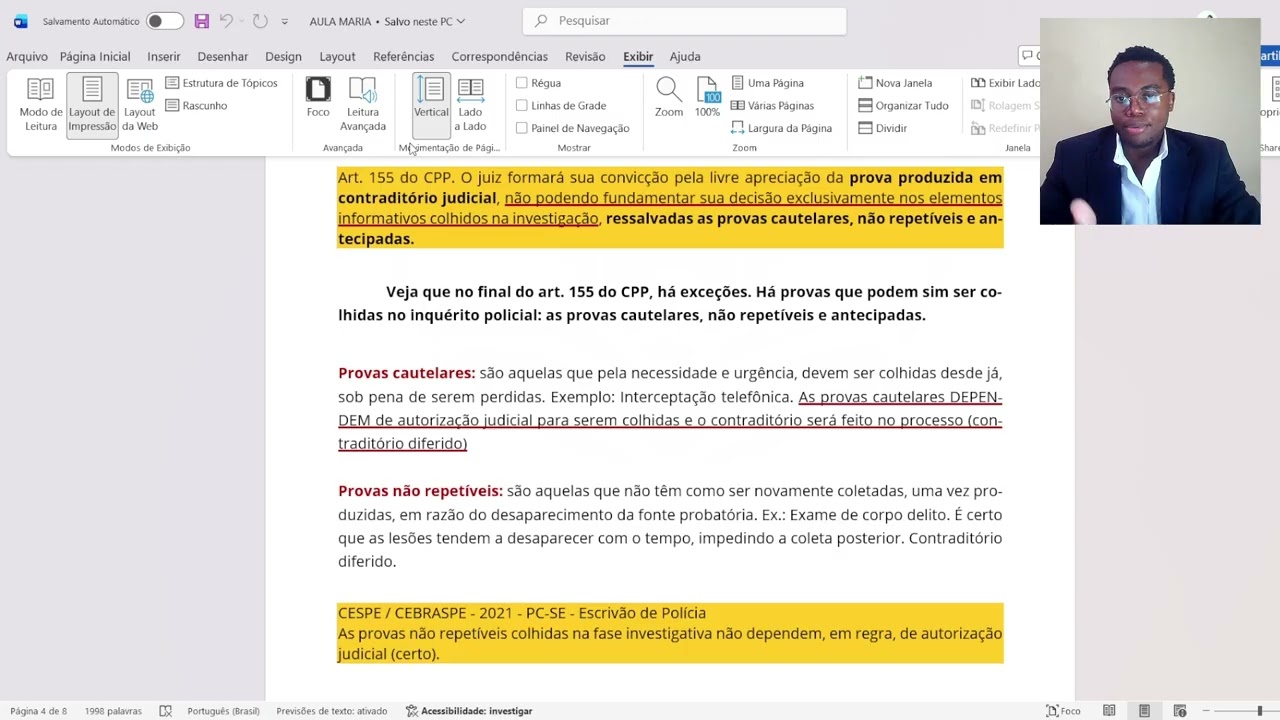Toggle Salvamento Automático switch
Image resolution: width=1280 pixels, height=720 pixels.
point(164,21)
